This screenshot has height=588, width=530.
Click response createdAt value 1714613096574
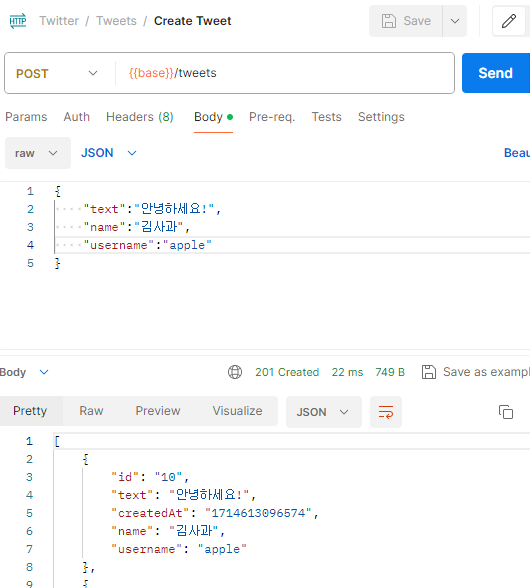(258, 513)
